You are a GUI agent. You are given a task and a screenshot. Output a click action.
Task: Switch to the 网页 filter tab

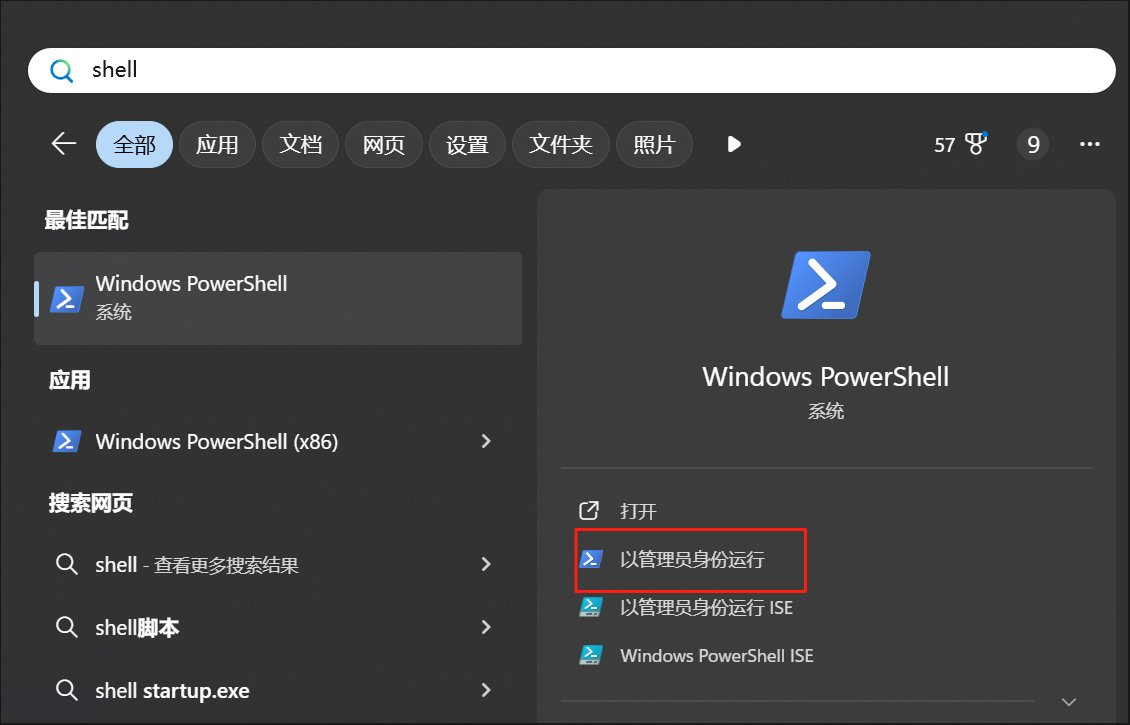click(383, 145)
